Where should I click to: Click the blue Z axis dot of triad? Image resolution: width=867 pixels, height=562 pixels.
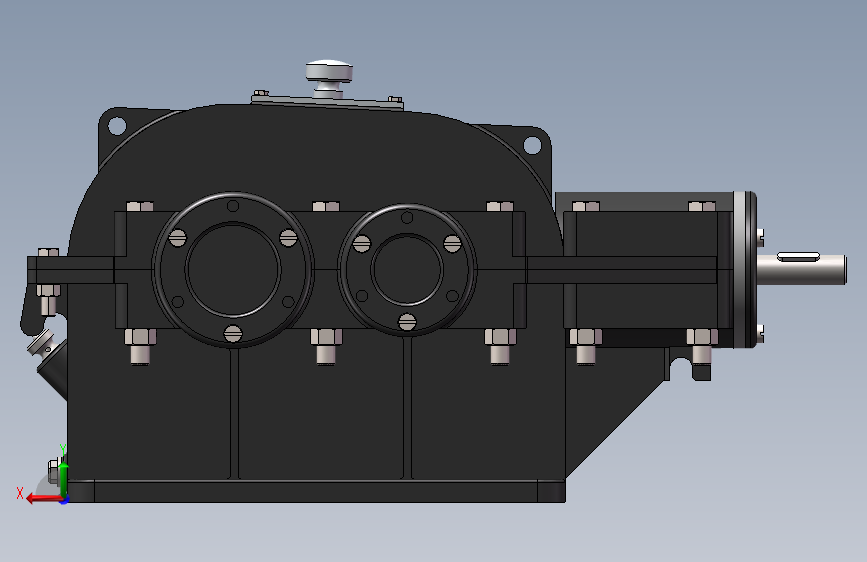click(64, 501)
